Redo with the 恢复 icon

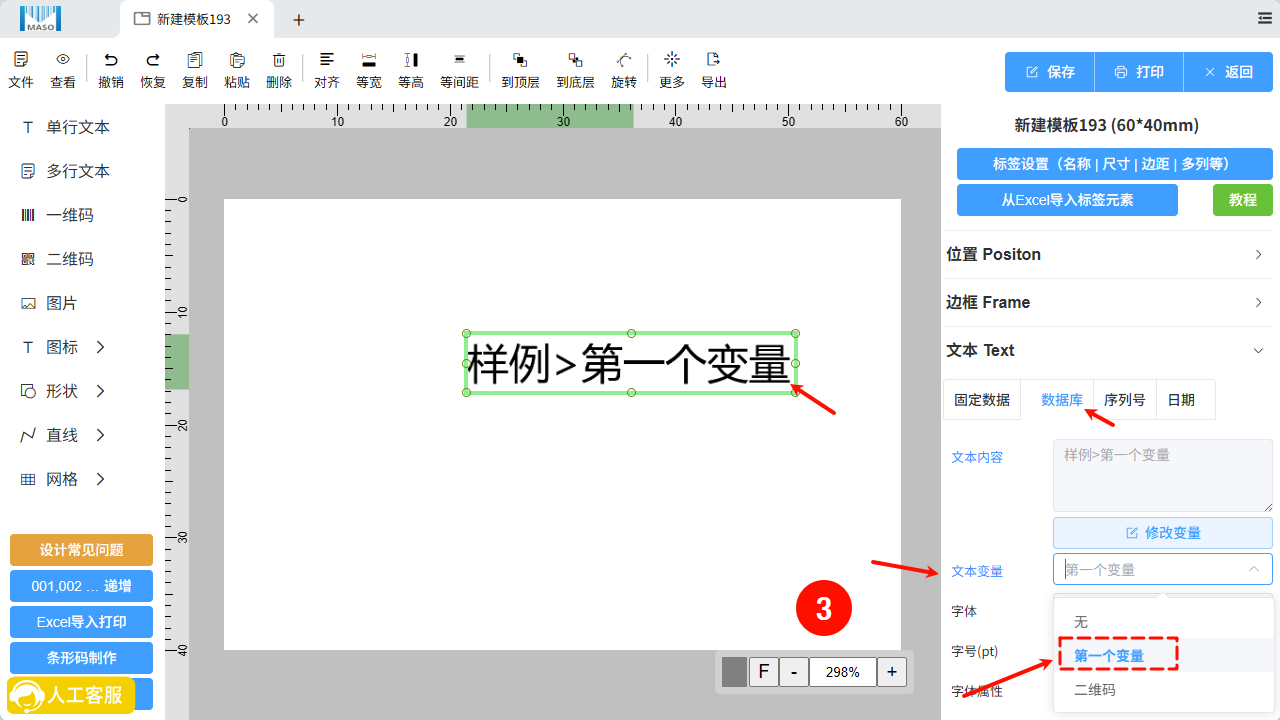point(153,70)
